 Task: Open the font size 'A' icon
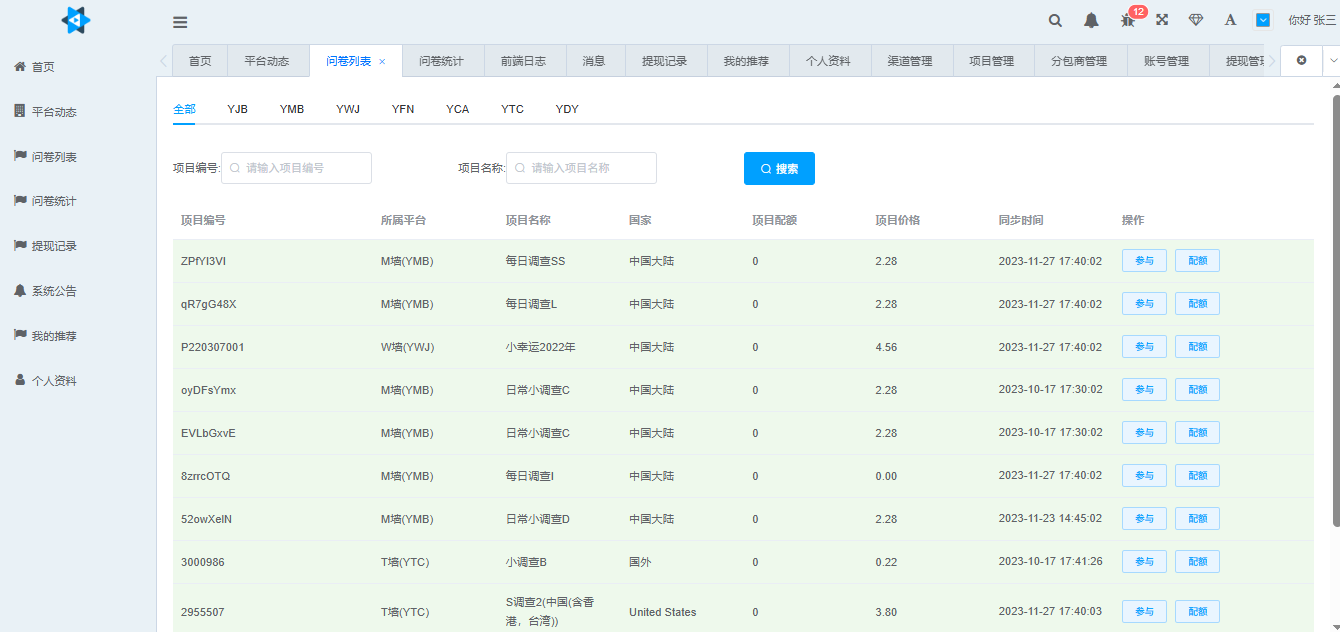pyautogui.click(x=1229, y=19)
